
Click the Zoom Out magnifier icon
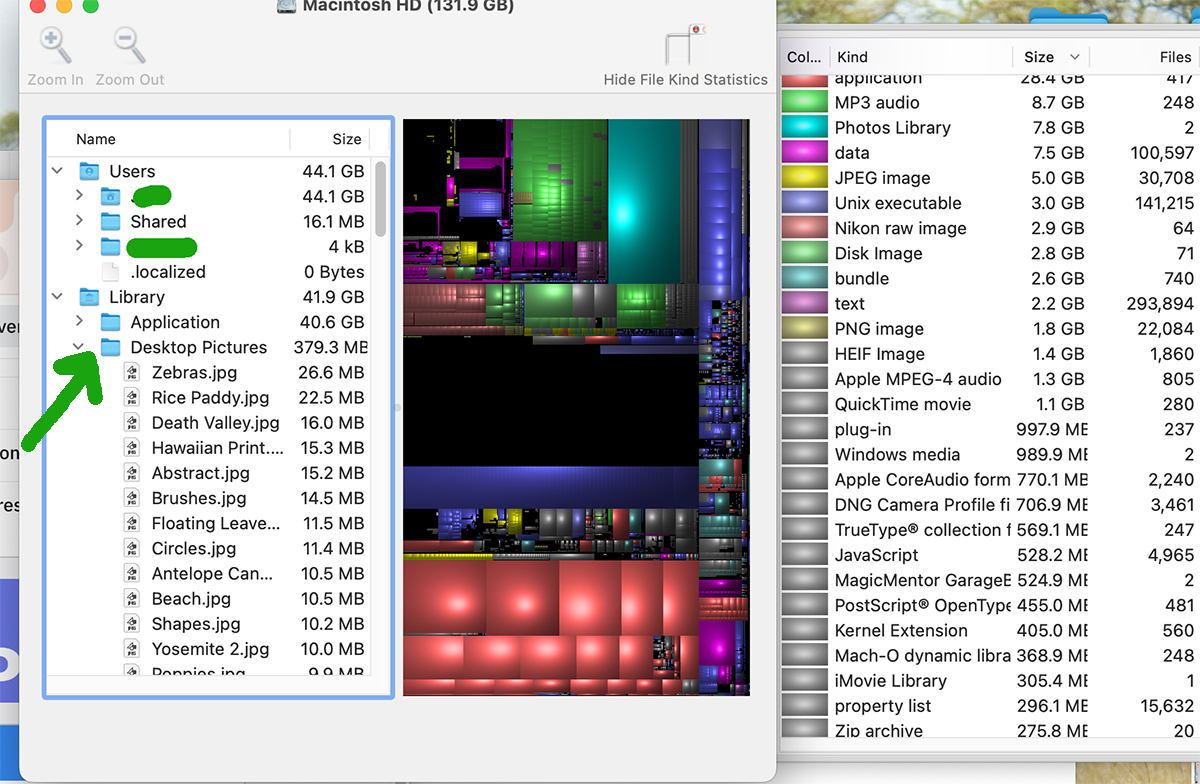[130, 46]
